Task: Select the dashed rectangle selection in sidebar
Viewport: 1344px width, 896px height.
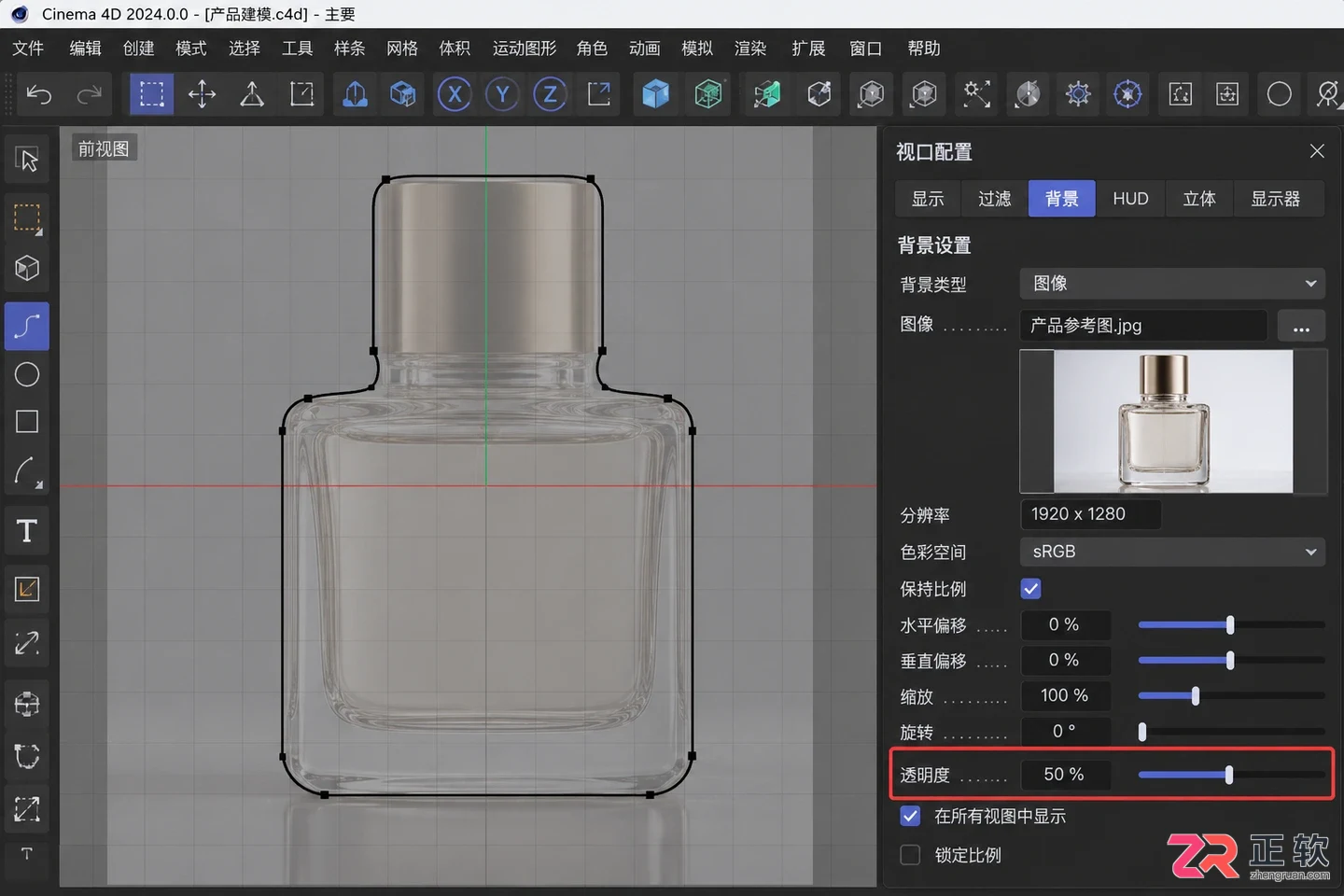Action: click(27, 217)
